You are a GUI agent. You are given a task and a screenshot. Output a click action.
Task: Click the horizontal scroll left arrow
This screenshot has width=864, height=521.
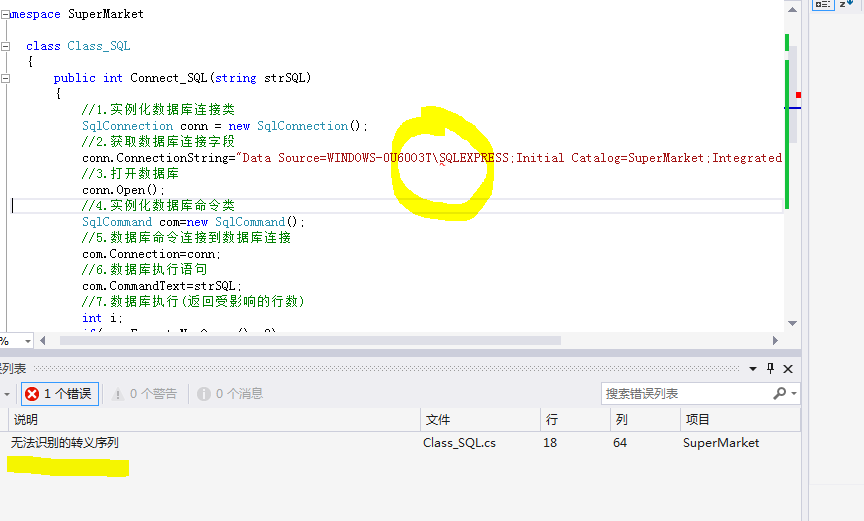43,340
